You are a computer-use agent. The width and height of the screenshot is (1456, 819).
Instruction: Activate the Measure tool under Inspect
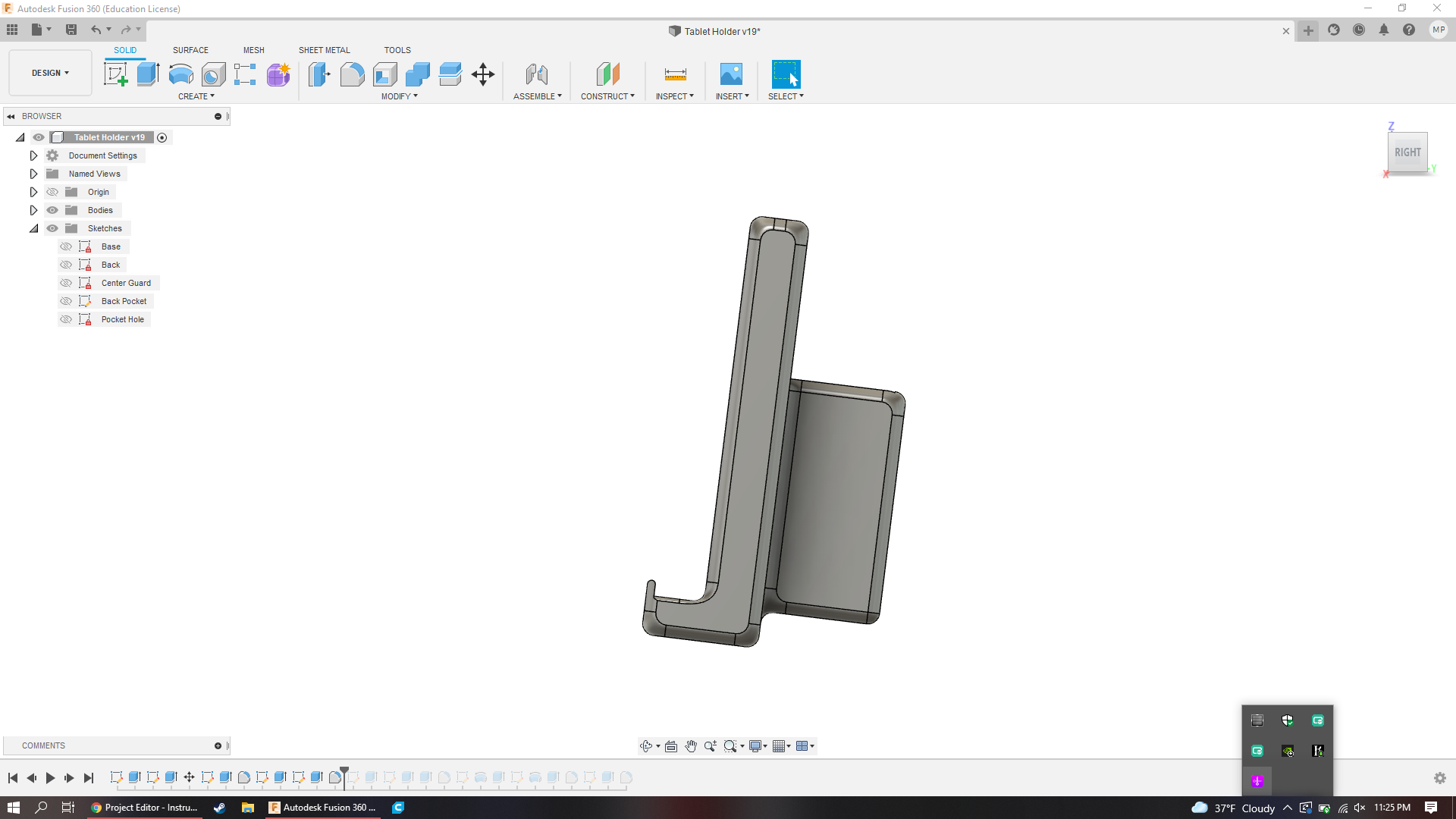click(674, 74)
